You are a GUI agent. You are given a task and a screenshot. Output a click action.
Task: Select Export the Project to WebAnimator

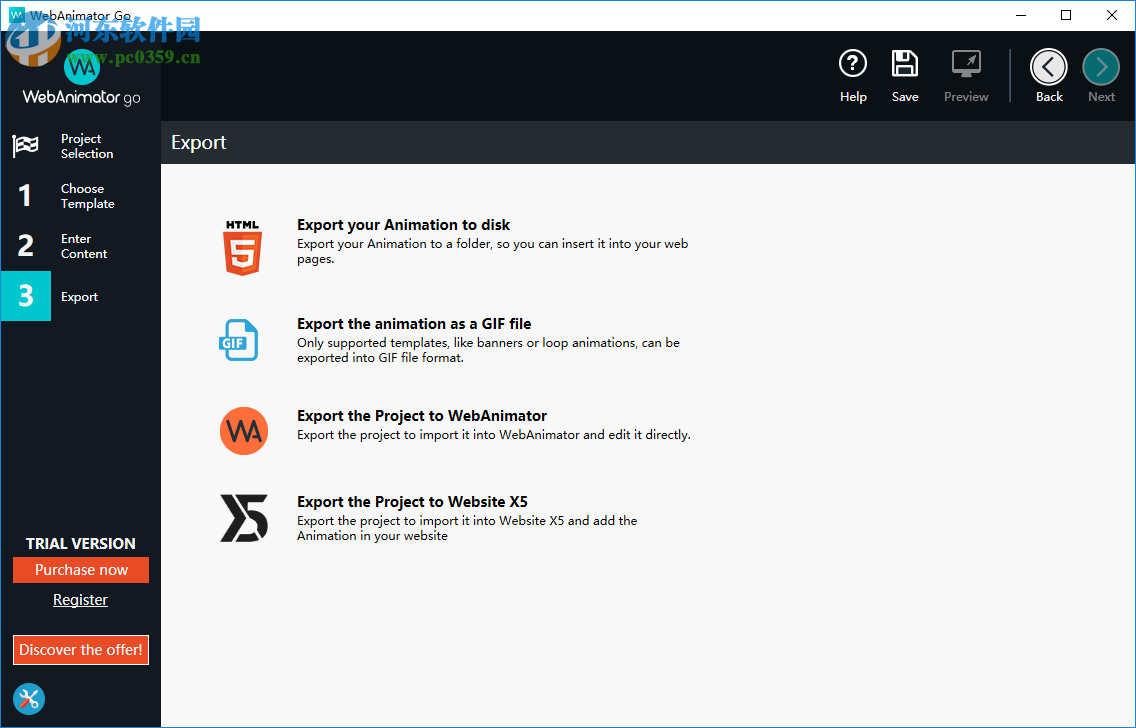(x=422, y=416)
